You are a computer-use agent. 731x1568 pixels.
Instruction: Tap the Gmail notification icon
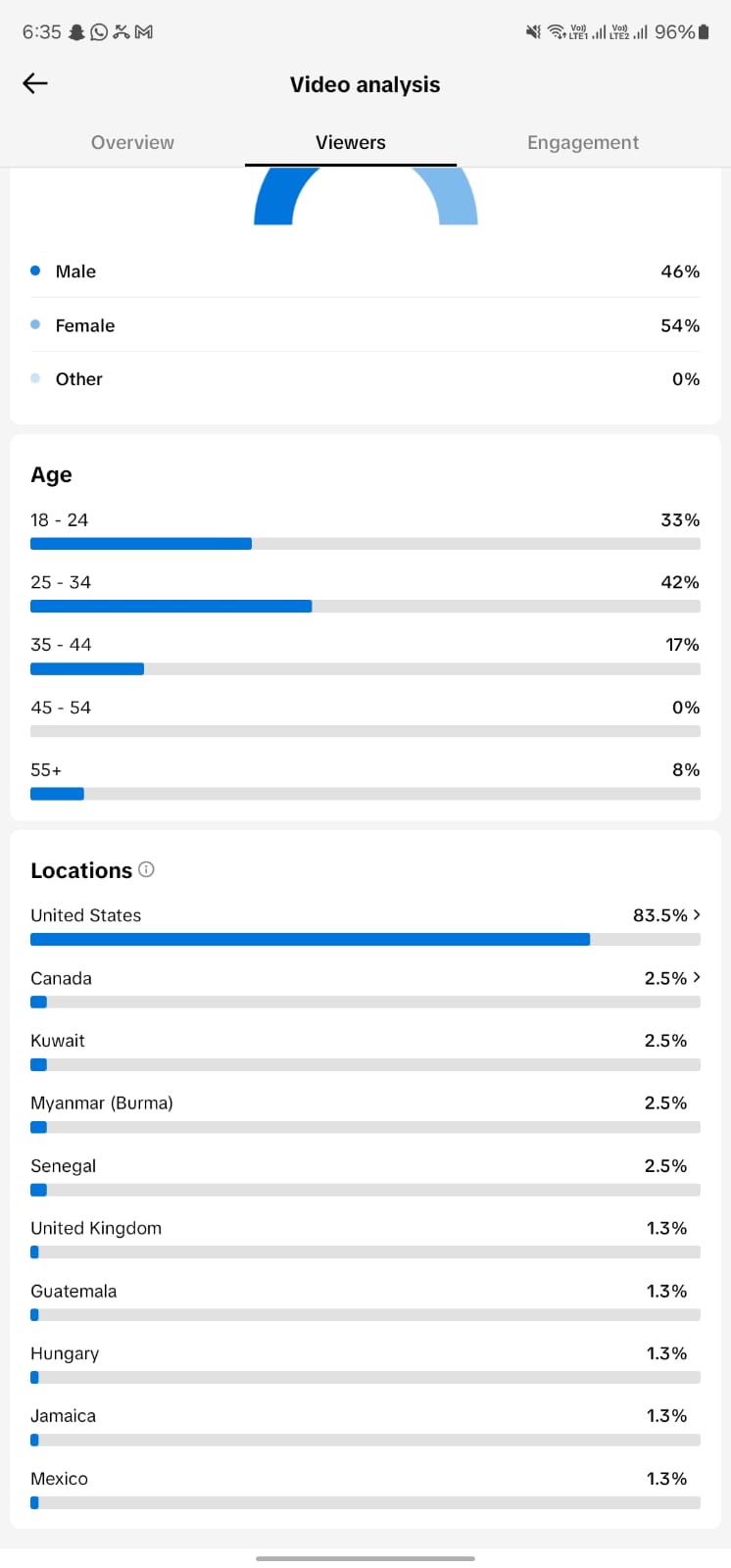tap(144, 32)
